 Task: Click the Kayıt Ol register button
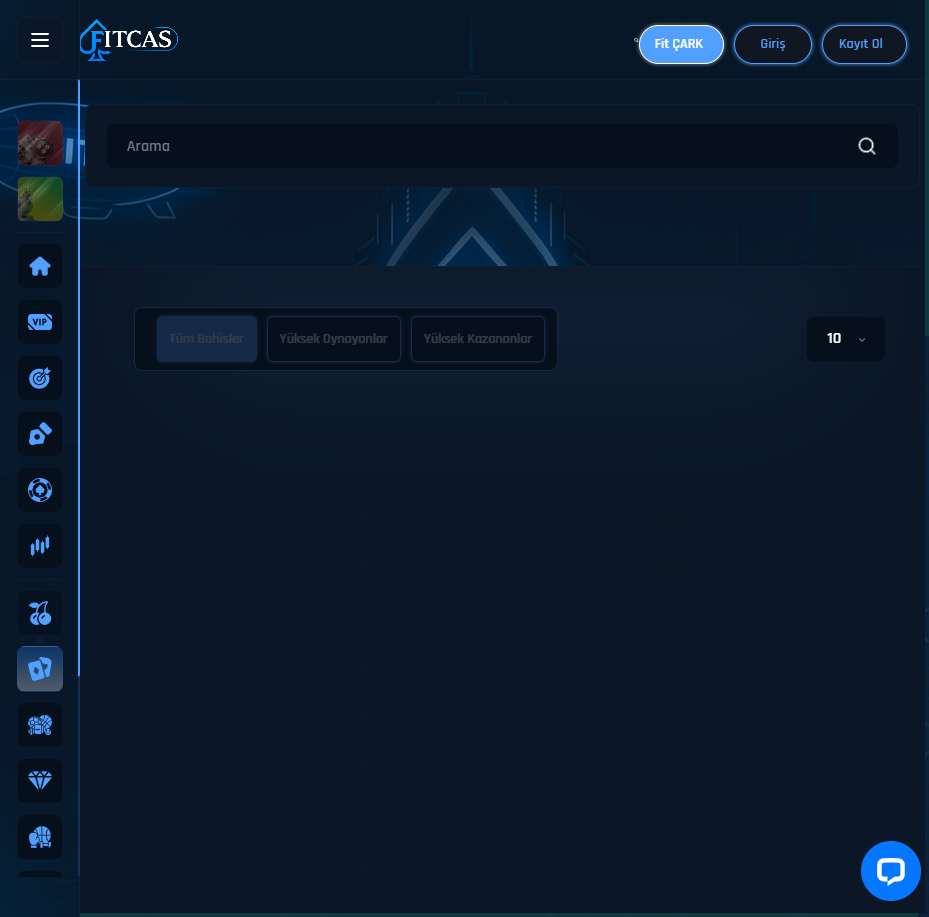click(x=864, y=45)
